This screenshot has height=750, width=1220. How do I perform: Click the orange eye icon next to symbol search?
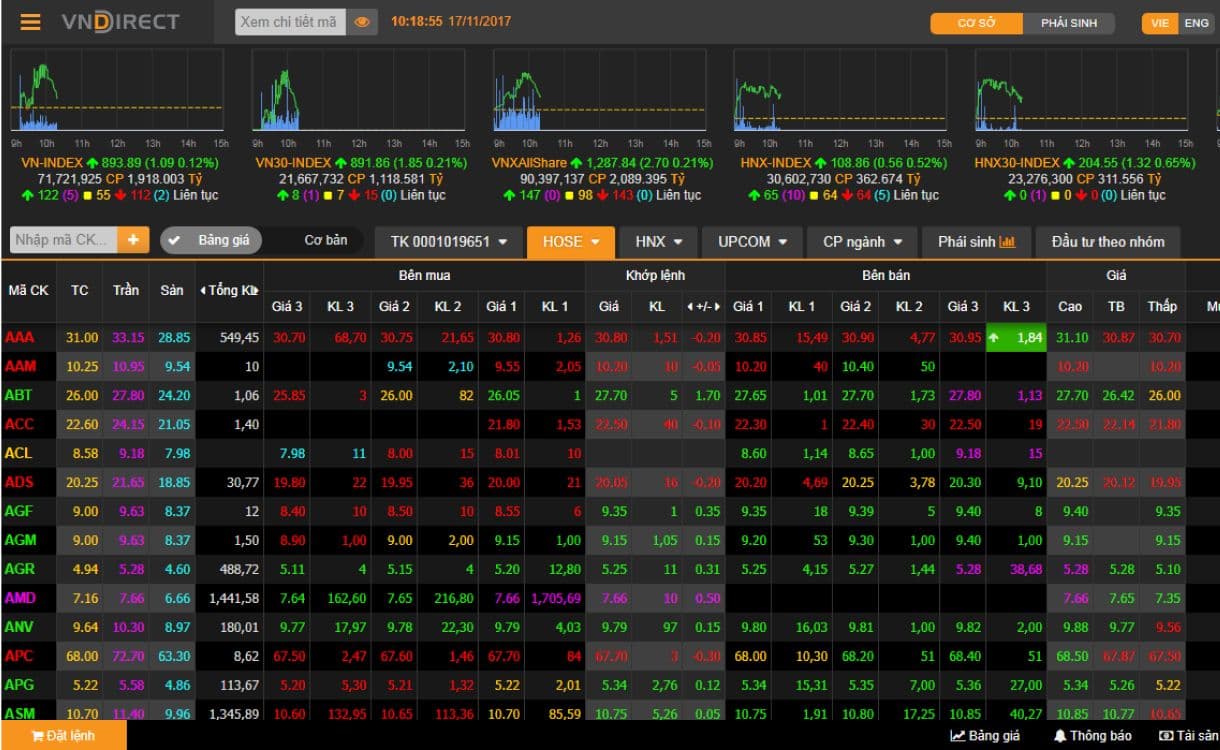coord(362,22)
